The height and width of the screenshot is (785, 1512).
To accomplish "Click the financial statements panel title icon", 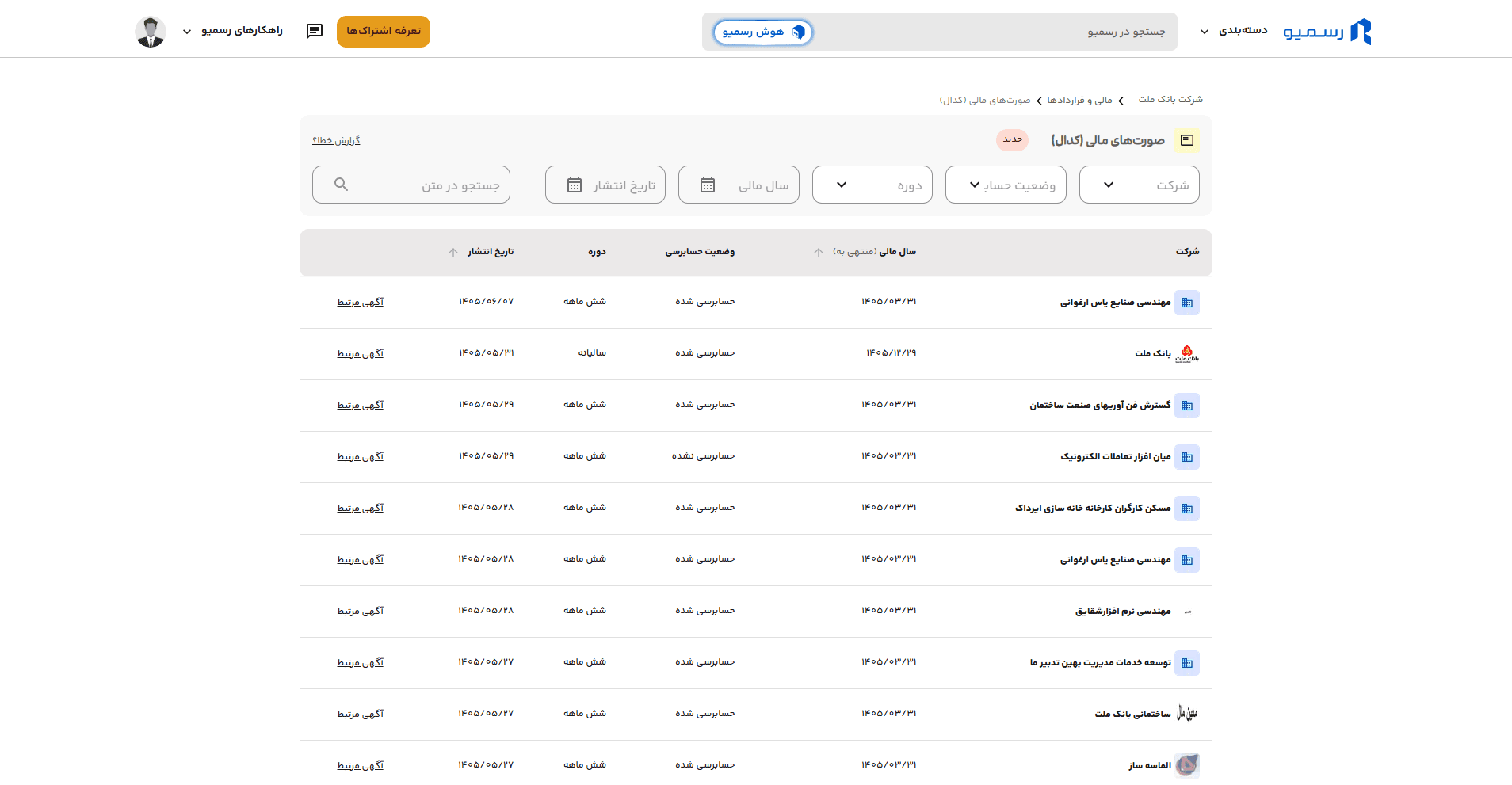I will [x=1187, y=140].
